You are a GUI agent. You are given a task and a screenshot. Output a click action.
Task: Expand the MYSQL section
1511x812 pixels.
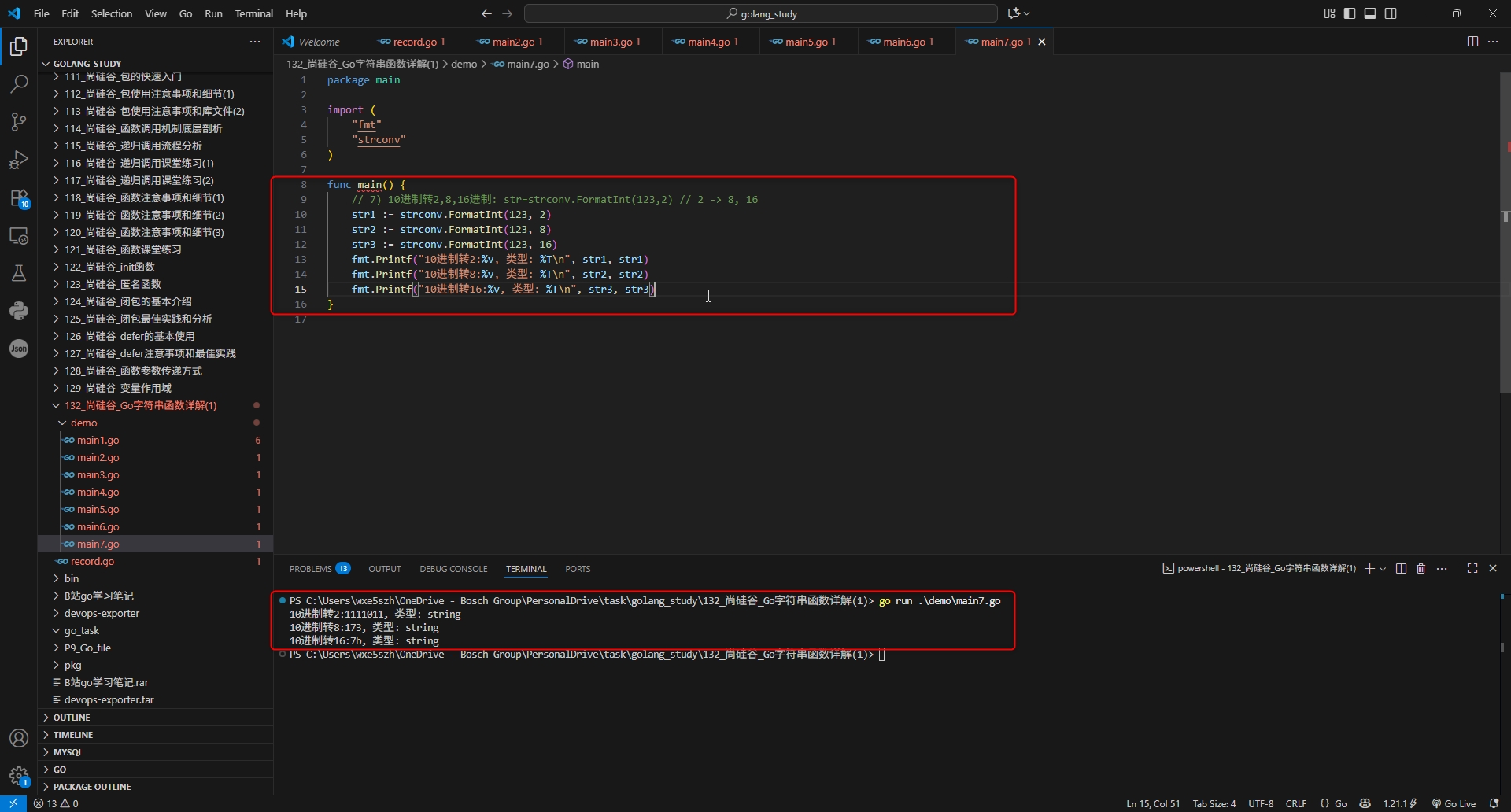pos(155,752)
